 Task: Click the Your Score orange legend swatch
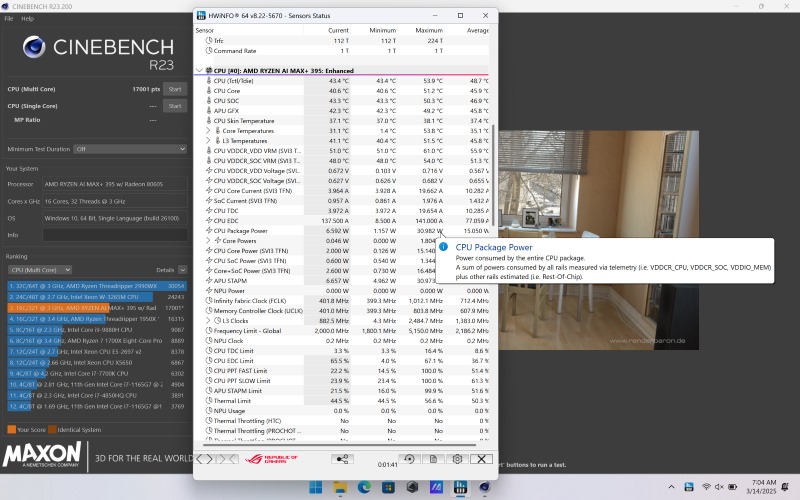click(11, 430)
